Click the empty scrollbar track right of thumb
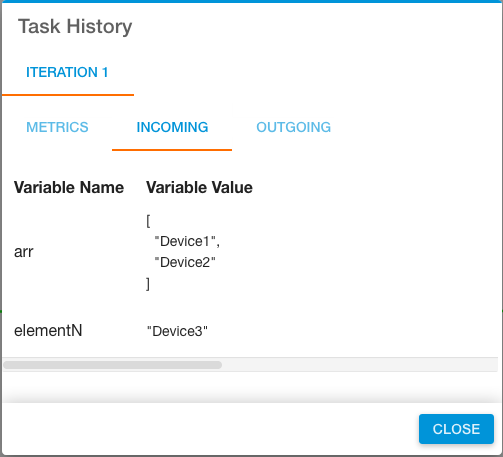This screenshot has height=457, width=503. point(359,365)
